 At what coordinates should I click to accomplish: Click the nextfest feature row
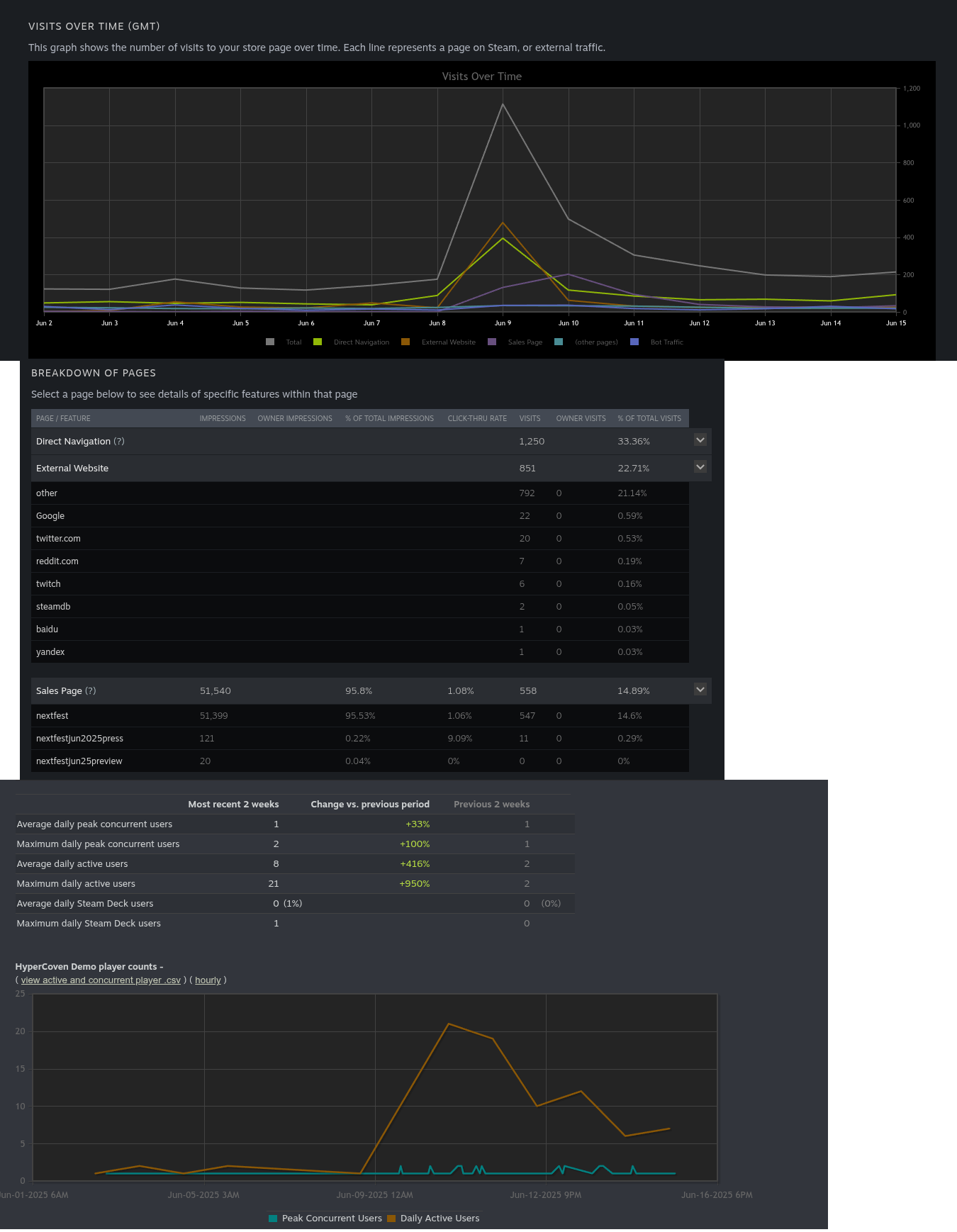pyautogui.click(x=360, y=715)
